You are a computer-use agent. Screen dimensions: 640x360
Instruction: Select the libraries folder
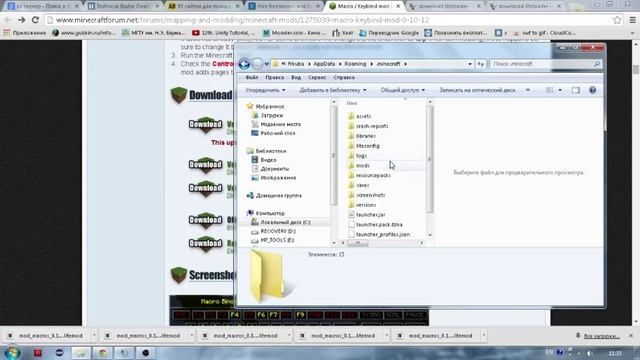tap(366, 136)
